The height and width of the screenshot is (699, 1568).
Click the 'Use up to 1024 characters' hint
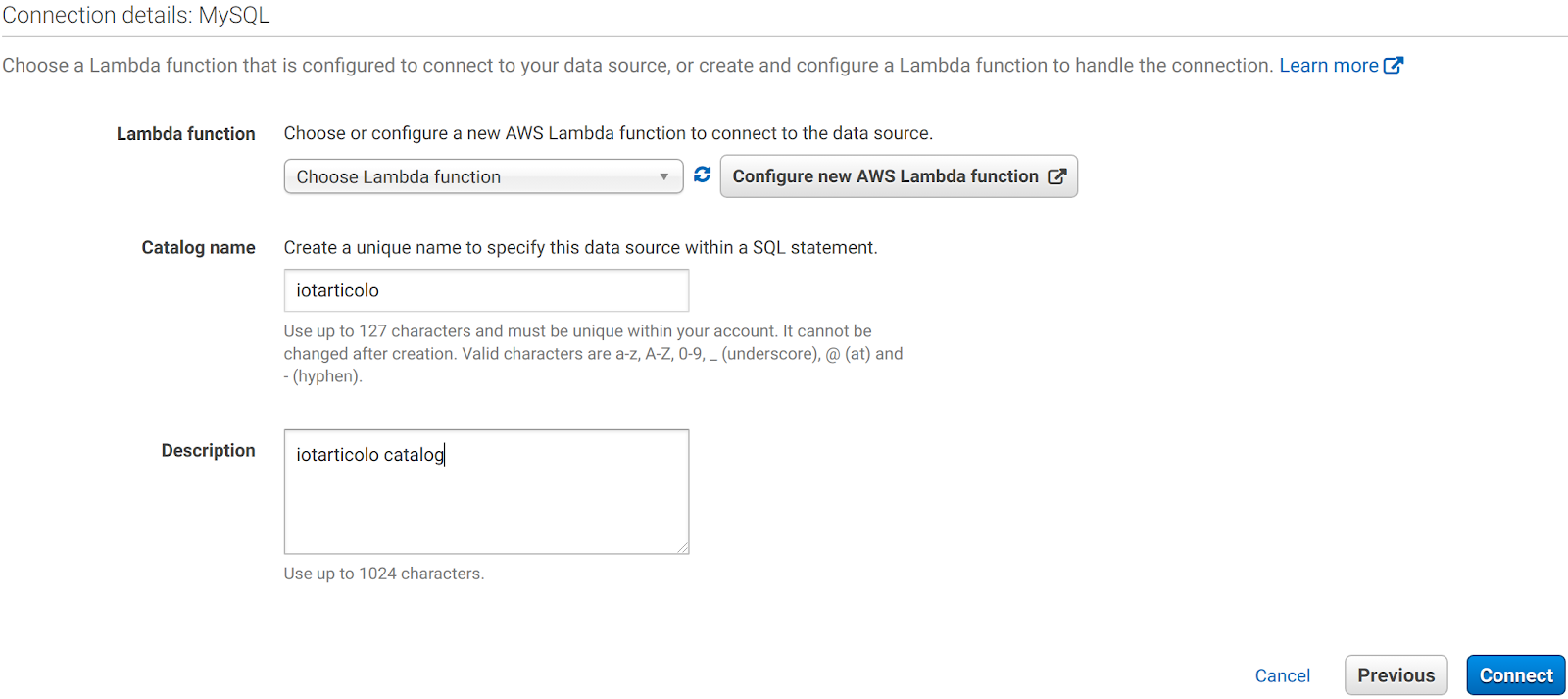pos(384,574)
